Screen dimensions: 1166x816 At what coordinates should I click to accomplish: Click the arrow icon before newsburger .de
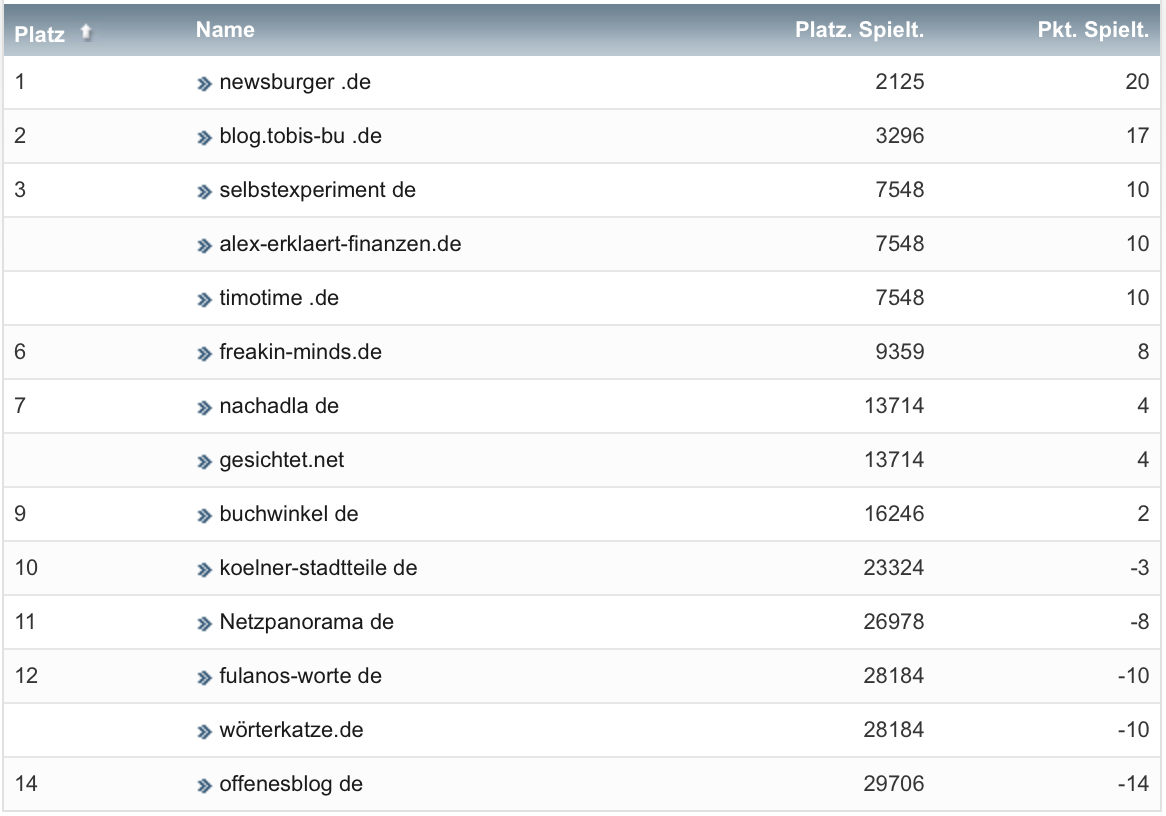(204, 84)
